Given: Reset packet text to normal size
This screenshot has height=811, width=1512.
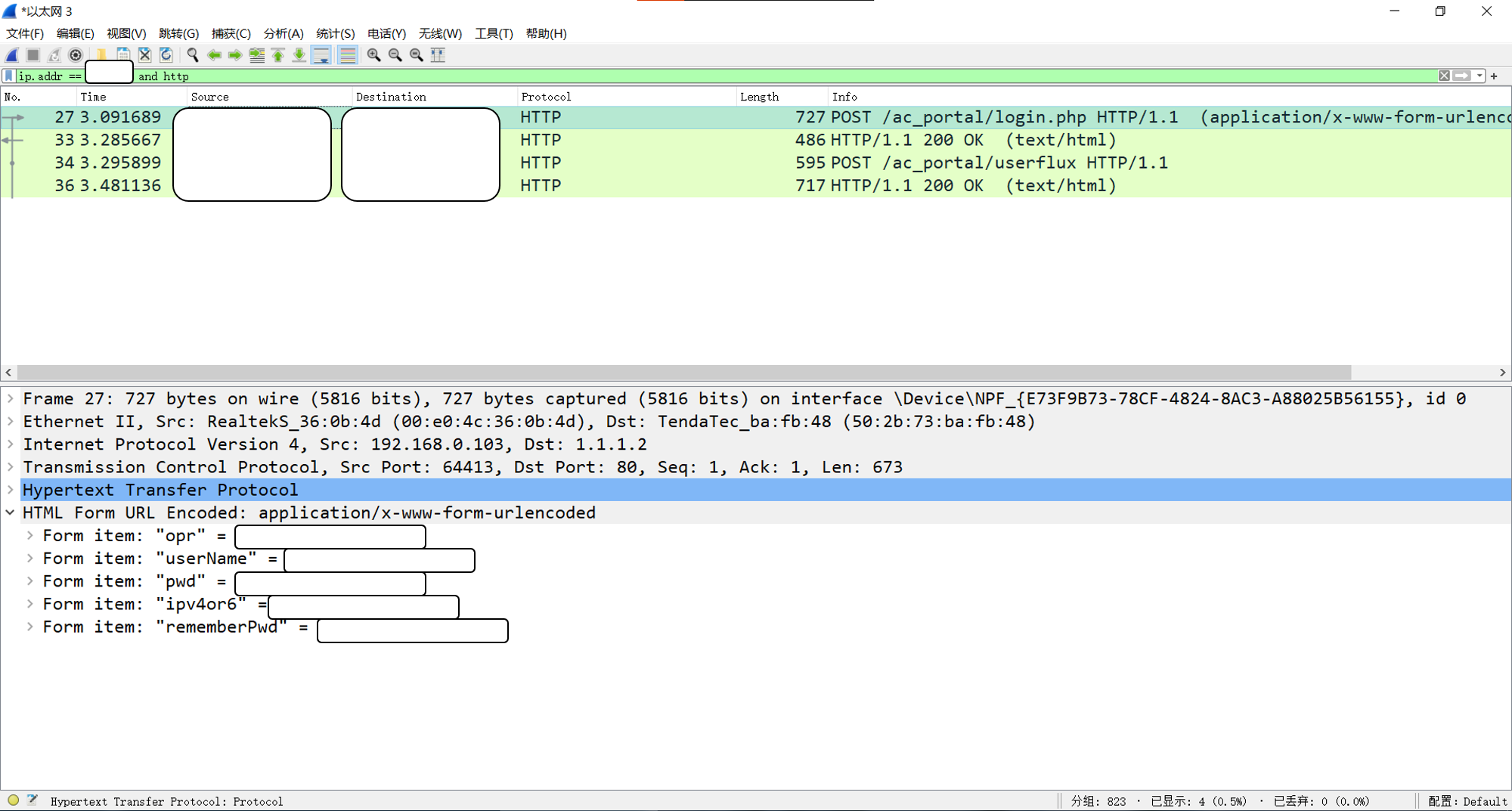Looking at the screenshot, I should (416, 55).
